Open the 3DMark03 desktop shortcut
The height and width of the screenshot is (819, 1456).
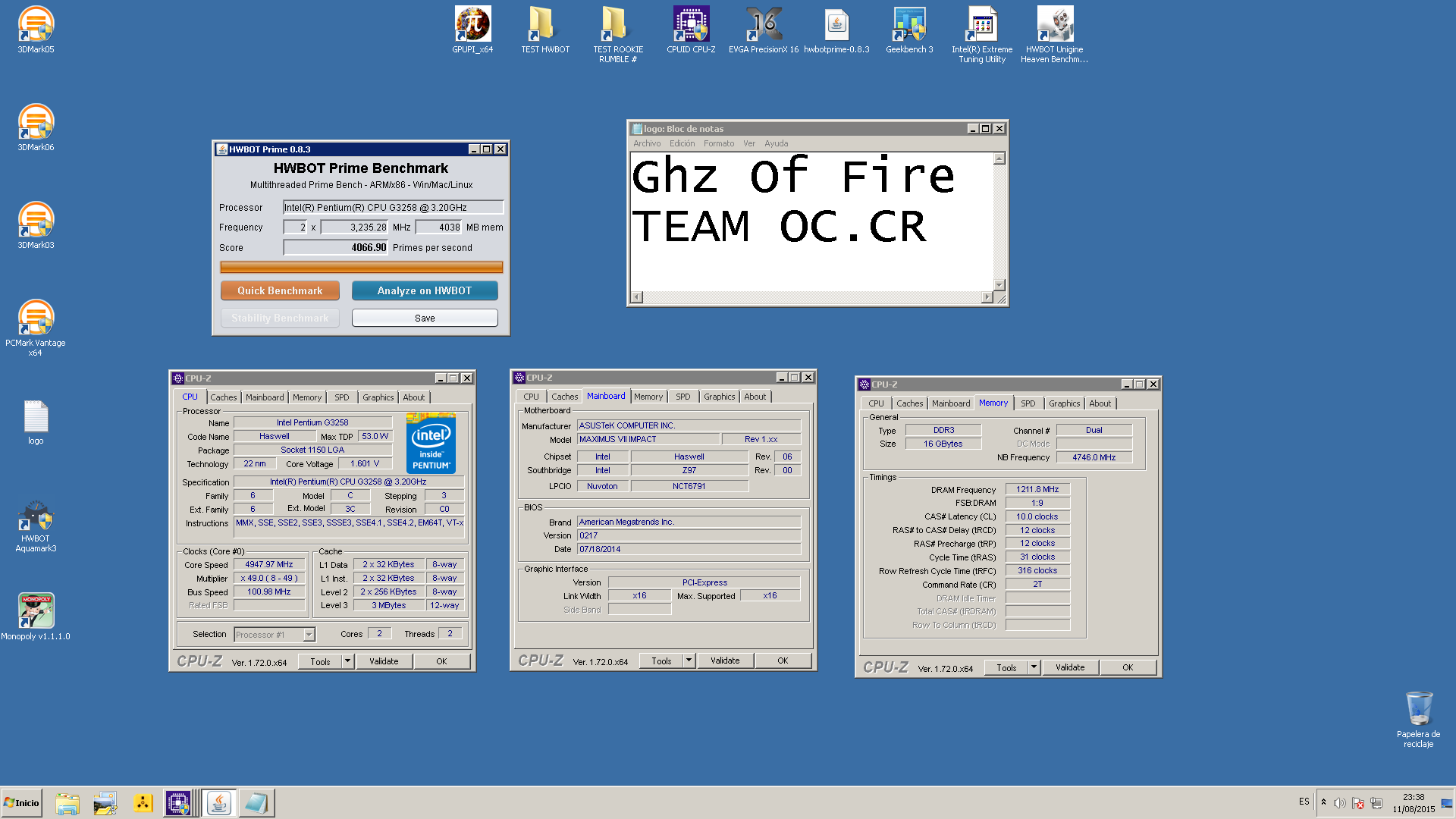coord(36,225)
